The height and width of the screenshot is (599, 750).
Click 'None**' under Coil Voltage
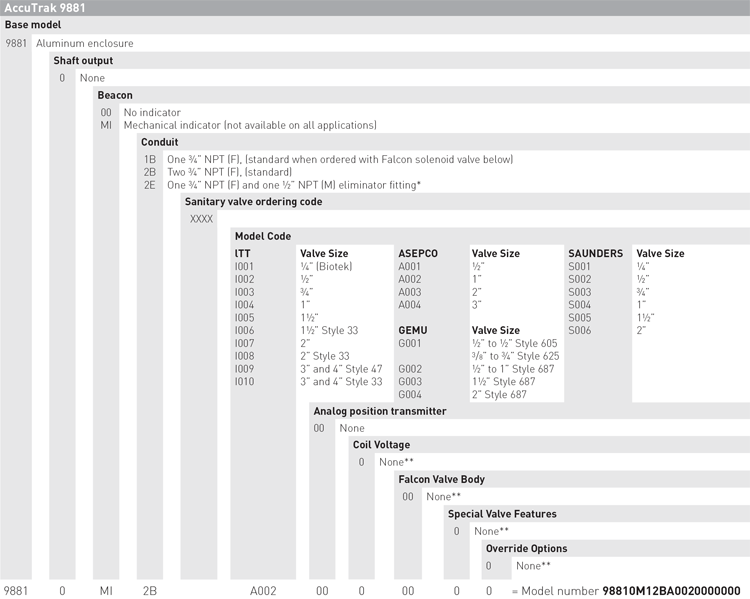(x=396, y=462)
